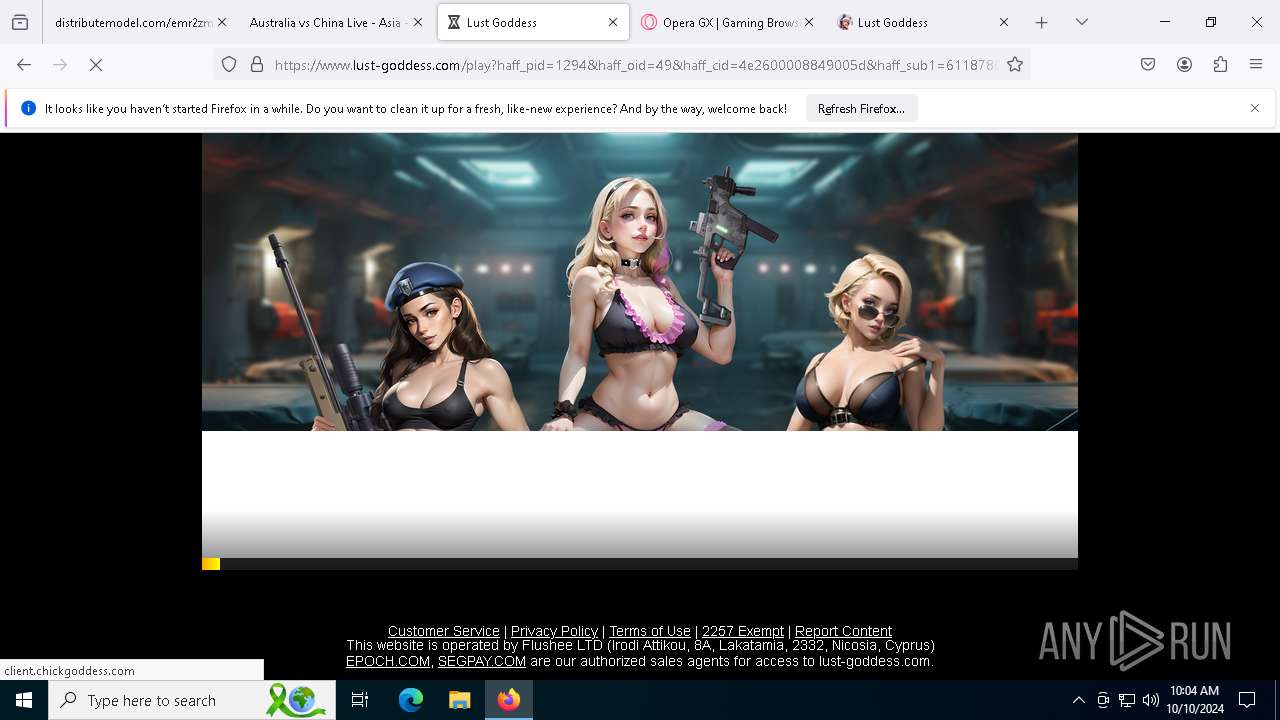Open Firefox account menu

point(1184,64)
